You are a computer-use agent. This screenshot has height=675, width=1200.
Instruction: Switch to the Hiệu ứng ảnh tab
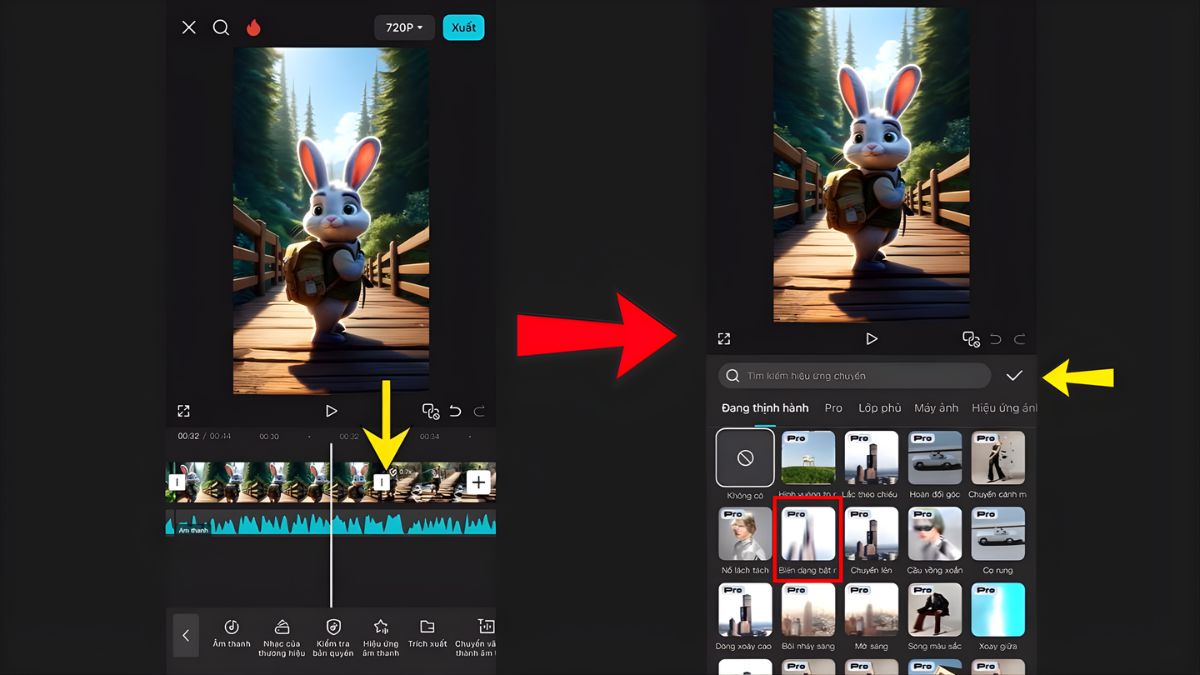coord(1004,408)
